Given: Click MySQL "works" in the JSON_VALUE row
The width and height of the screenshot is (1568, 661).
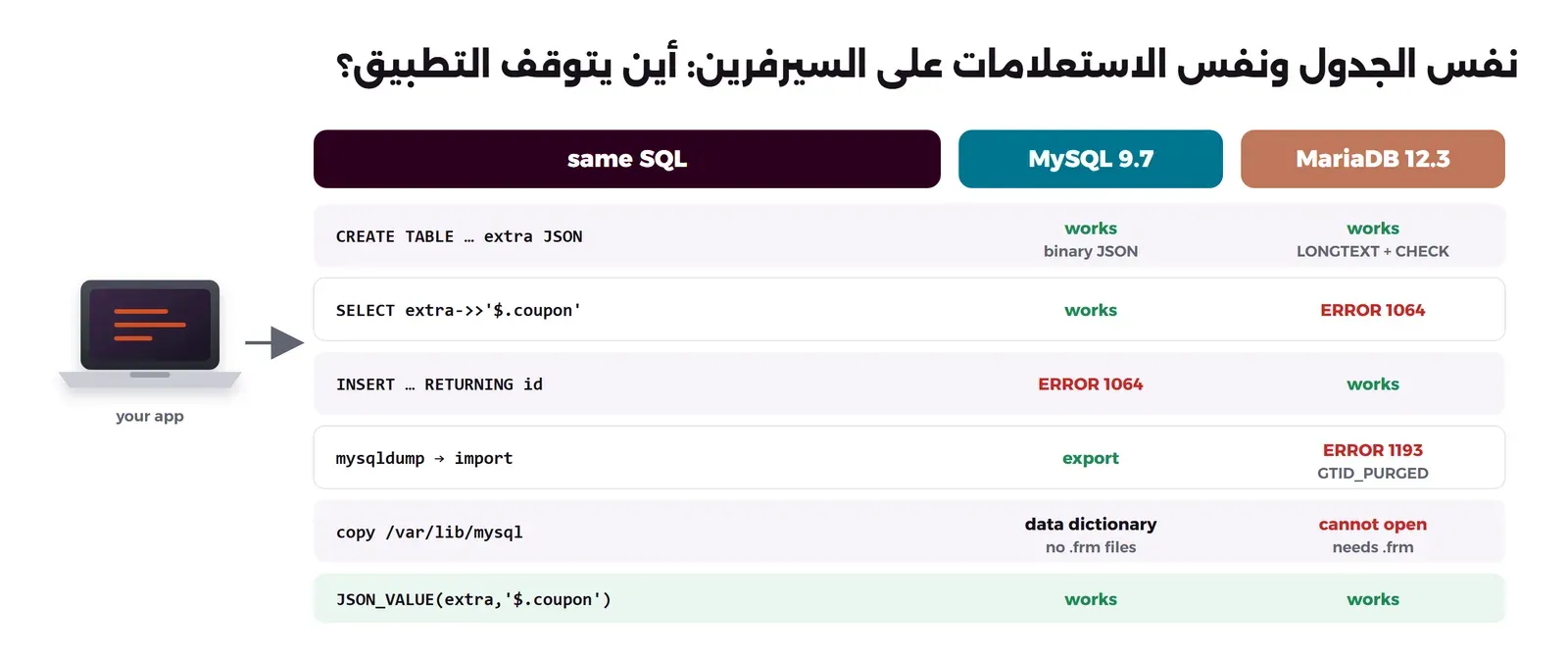Looking at the screenshot, I should [x=1091, y=599].
